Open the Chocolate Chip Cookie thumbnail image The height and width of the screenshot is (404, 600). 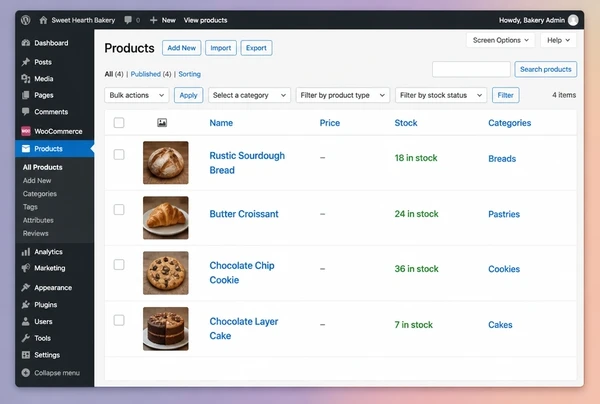166,273
